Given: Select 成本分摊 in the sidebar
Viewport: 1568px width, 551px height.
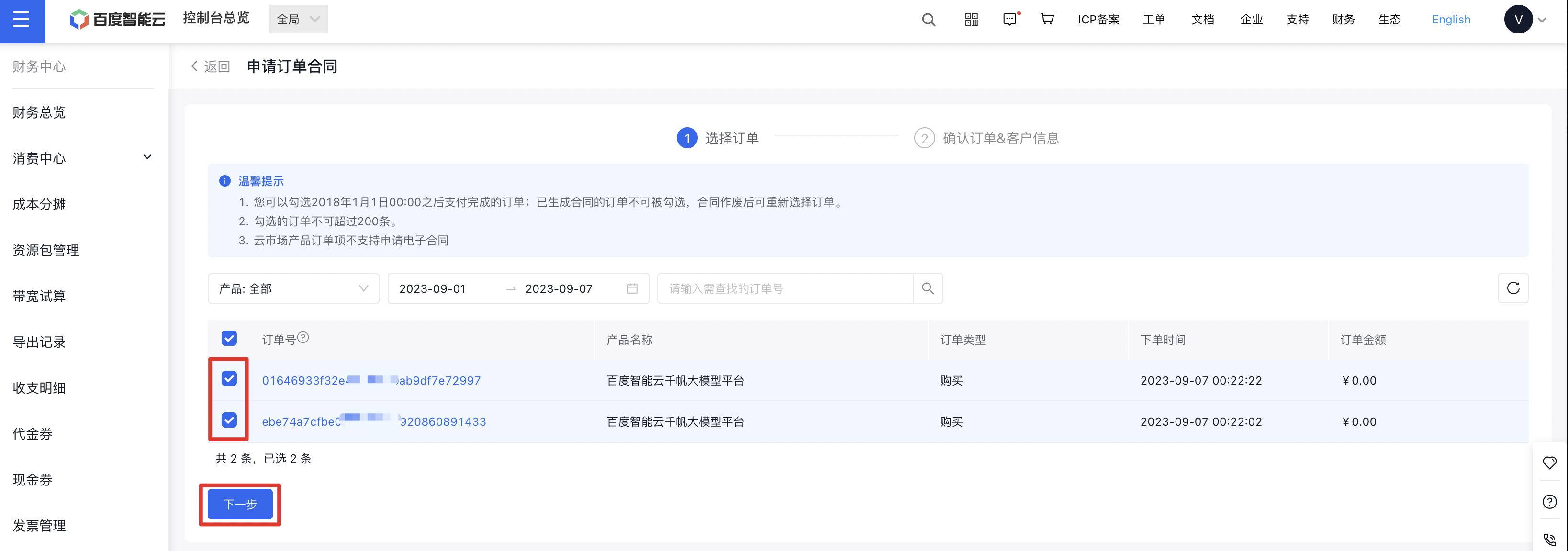Looking at the screenshot, I should (x=39, y=204).
